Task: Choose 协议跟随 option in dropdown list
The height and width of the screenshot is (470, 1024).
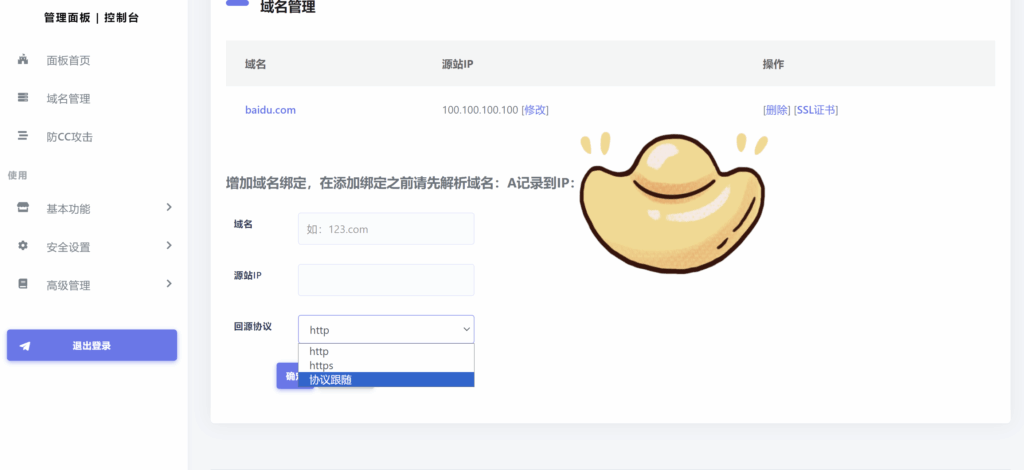Action: [x=386, y=379]
